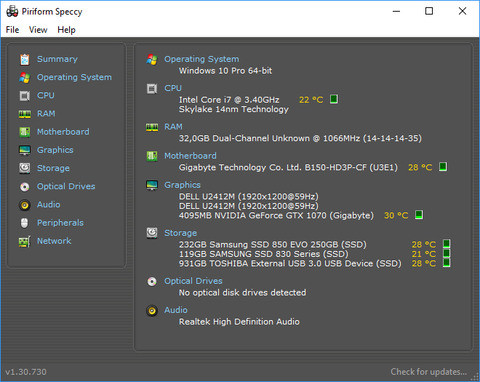Click the Optical Drives disc icon in sidebar
This screenshot has width=480, height=382.
pos(25,187)
